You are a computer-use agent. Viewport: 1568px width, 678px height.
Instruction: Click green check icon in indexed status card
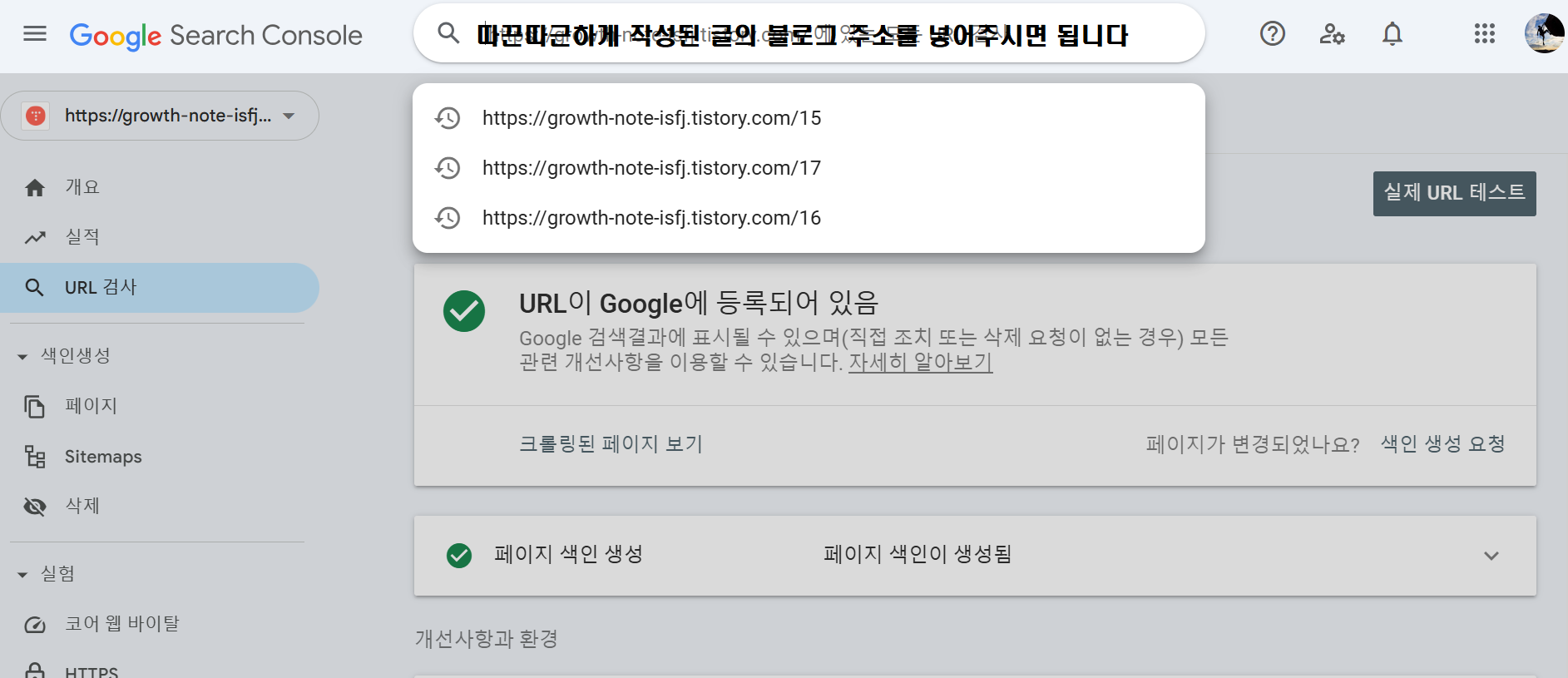pyautogui.click(x=464, y=311)
